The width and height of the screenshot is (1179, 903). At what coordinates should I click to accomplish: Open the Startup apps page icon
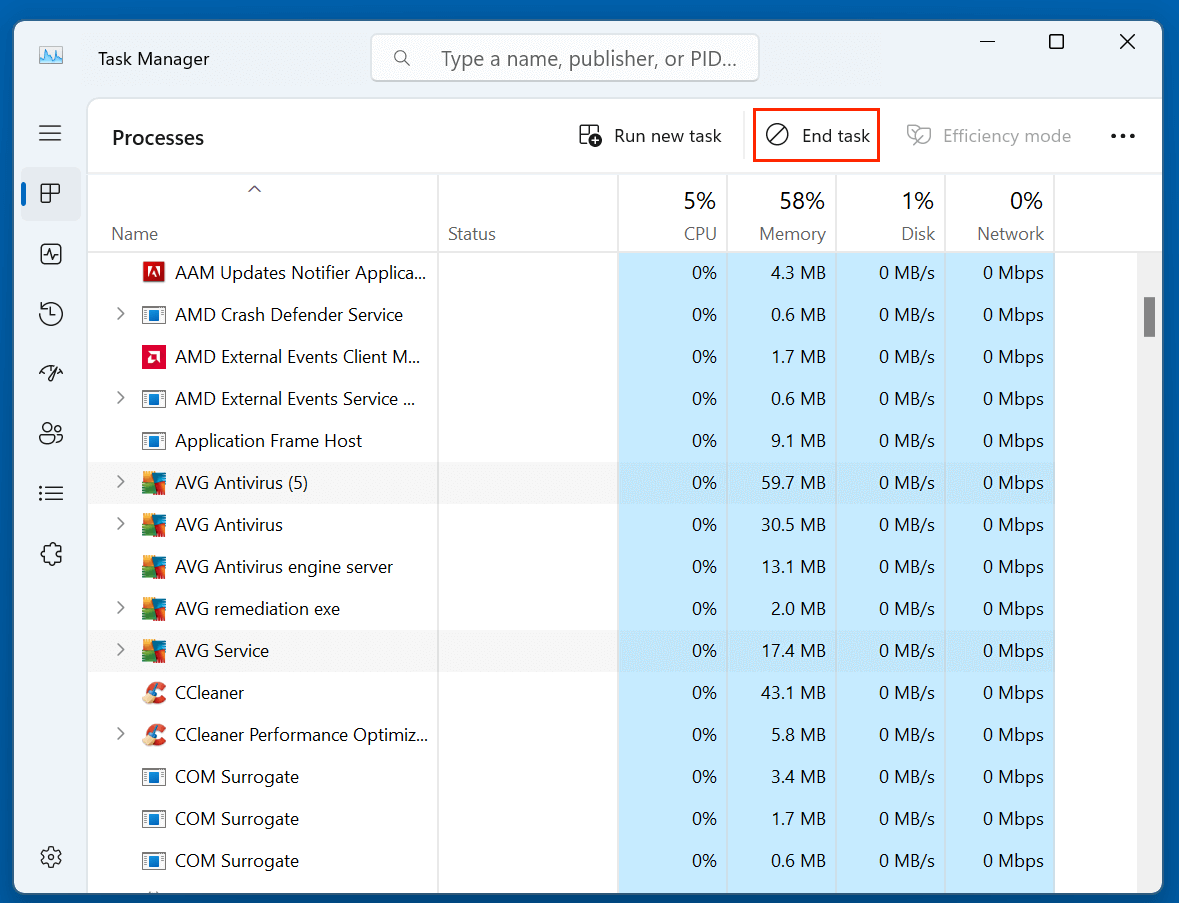[51, 373]
